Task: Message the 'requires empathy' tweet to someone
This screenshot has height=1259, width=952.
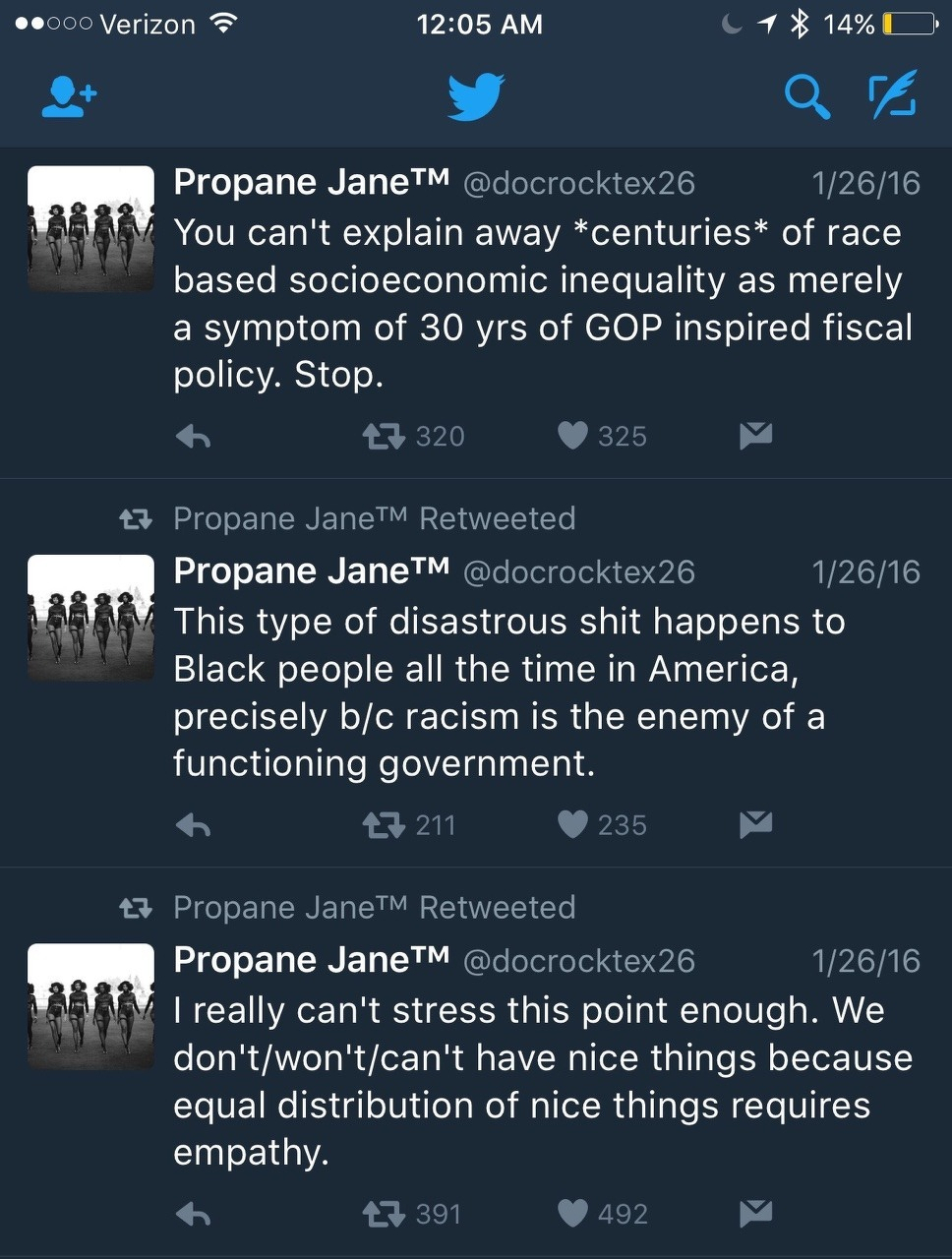Action: point(755,1214)
